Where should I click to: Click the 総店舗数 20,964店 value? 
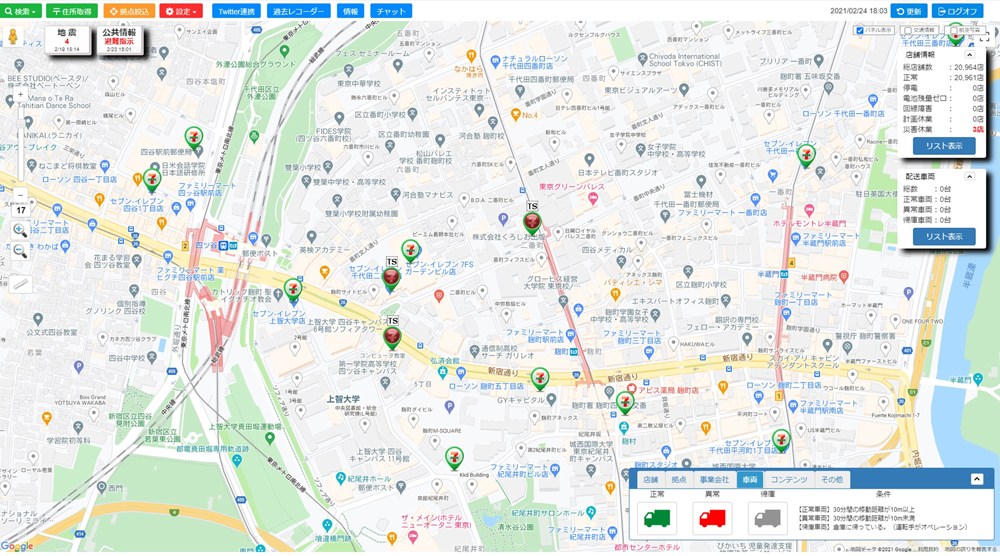coord(969,68)
